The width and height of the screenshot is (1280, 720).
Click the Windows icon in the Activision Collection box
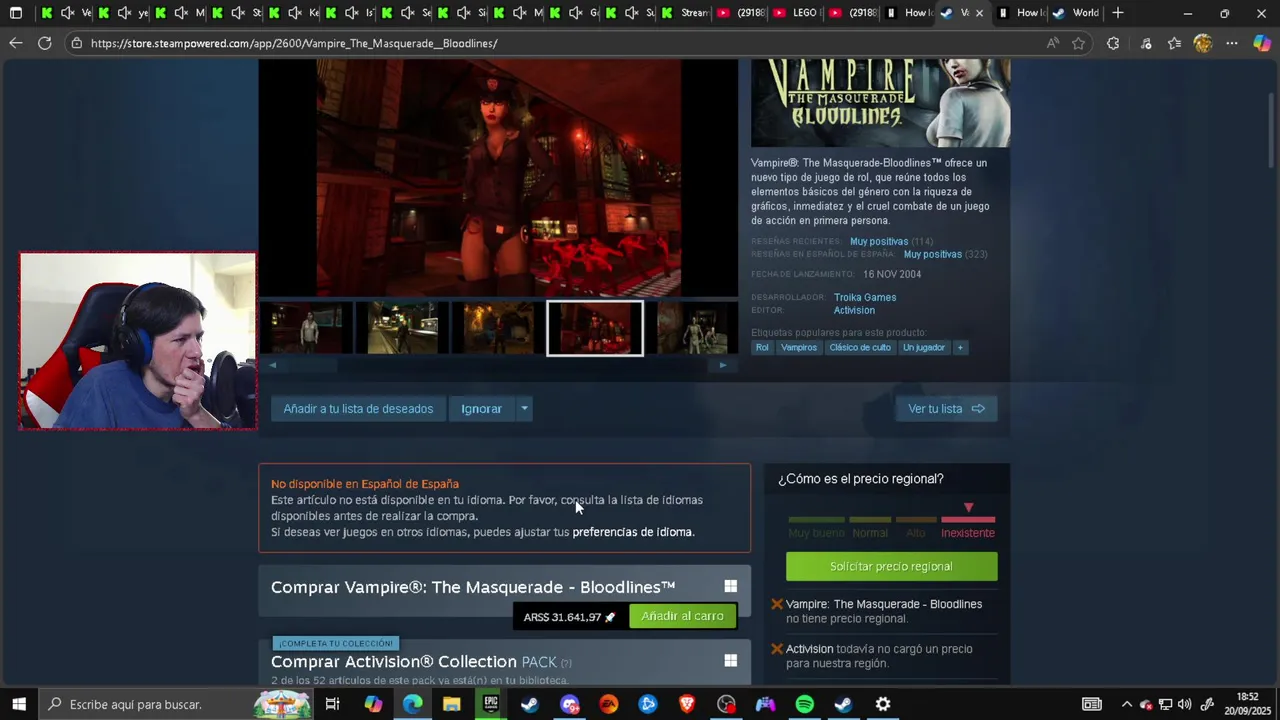pyautogui.click(x=730, y=660)
